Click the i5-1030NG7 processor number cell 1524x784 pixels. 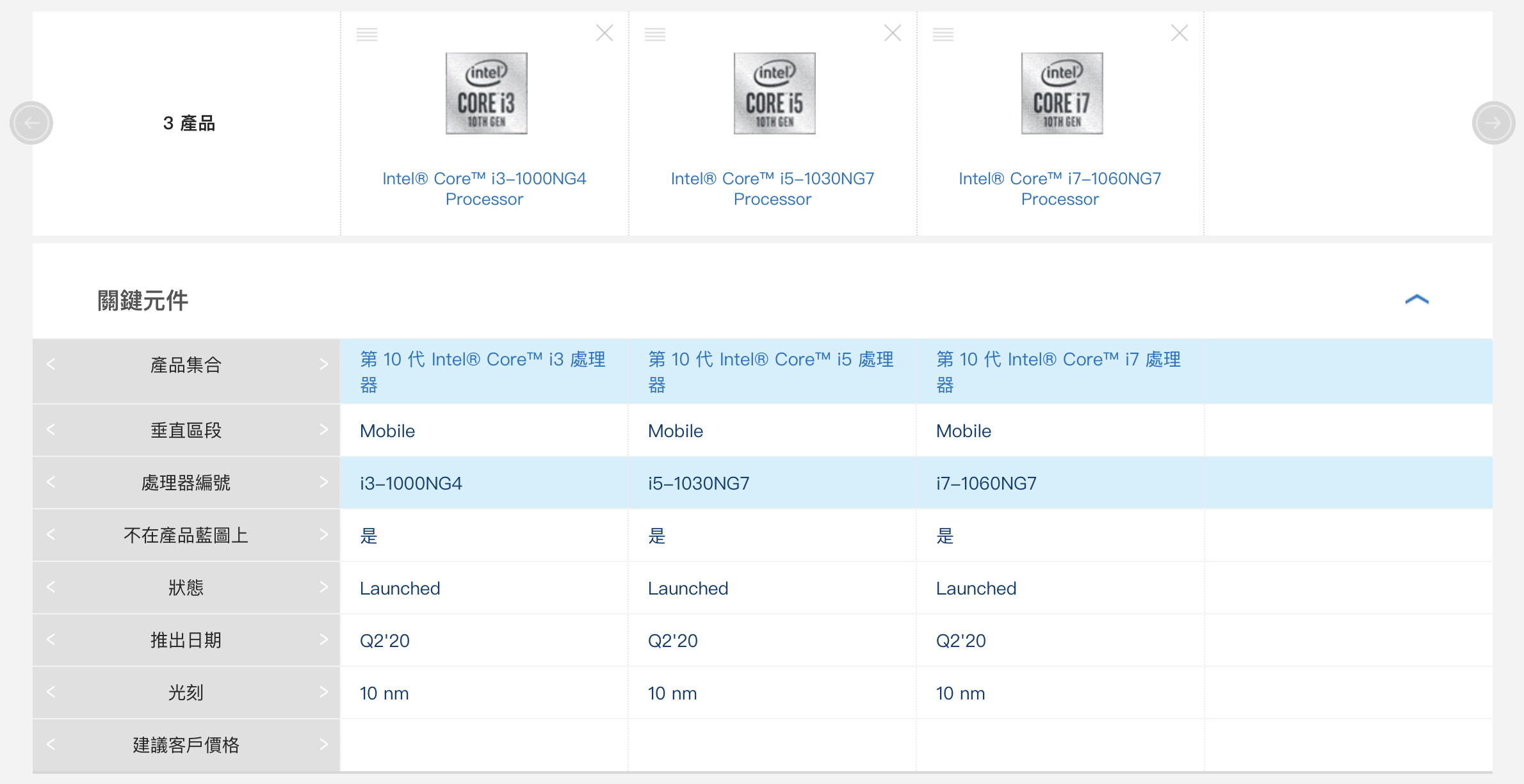pos(772,483)
